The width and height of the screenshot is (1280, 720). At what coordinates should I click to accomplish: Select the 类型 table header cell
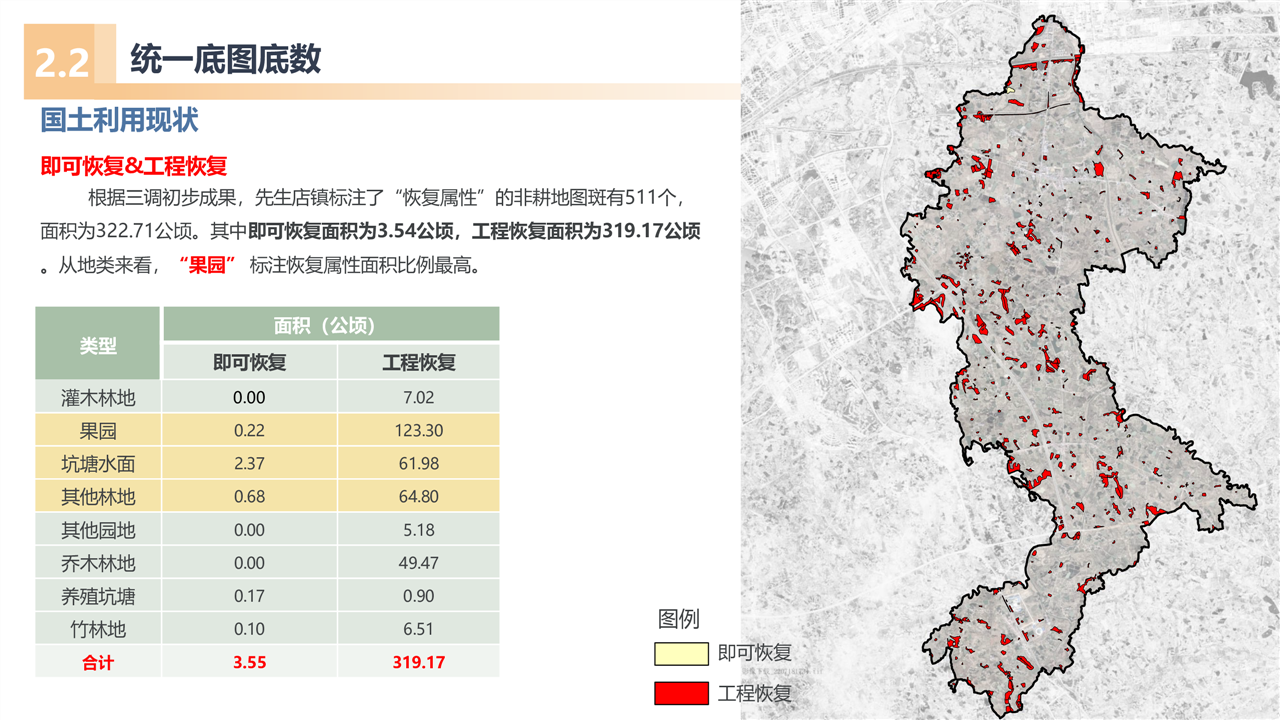[x=98, y=346]
